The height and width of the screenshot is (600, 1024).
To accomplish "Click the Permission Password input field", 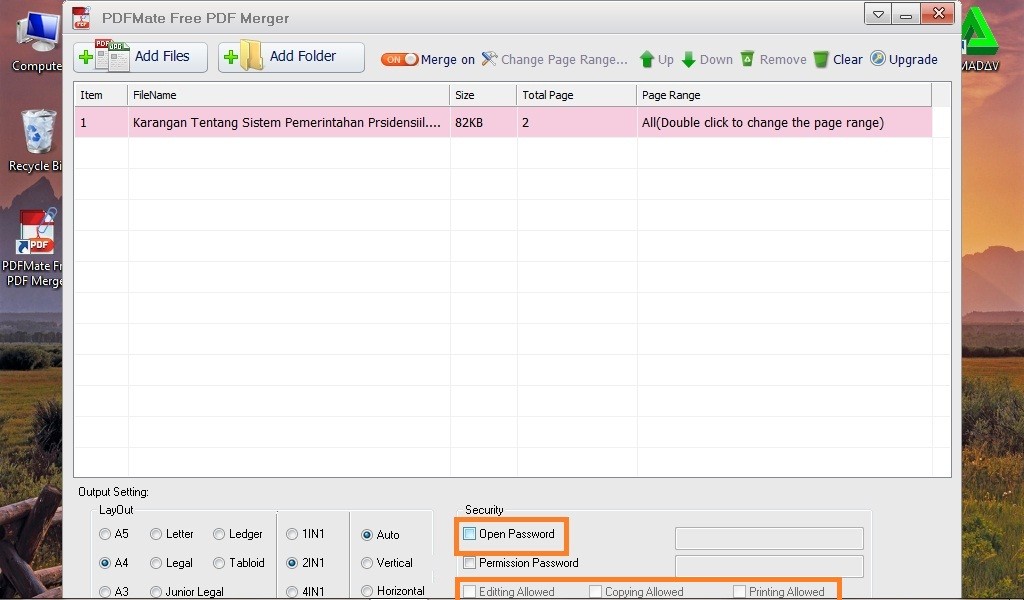I will 769,566.
